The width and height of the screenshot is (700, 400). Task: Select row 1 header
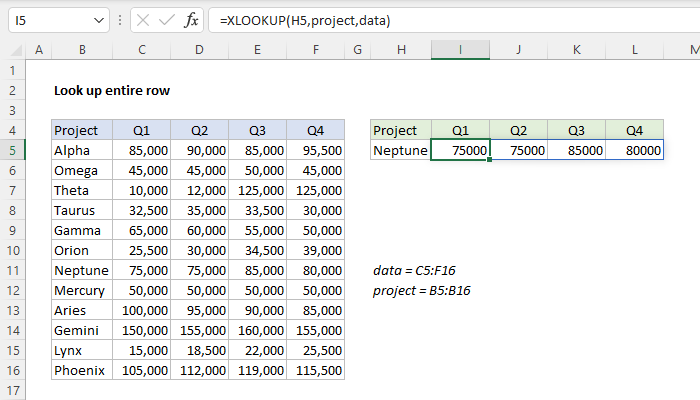click(12, 71)
